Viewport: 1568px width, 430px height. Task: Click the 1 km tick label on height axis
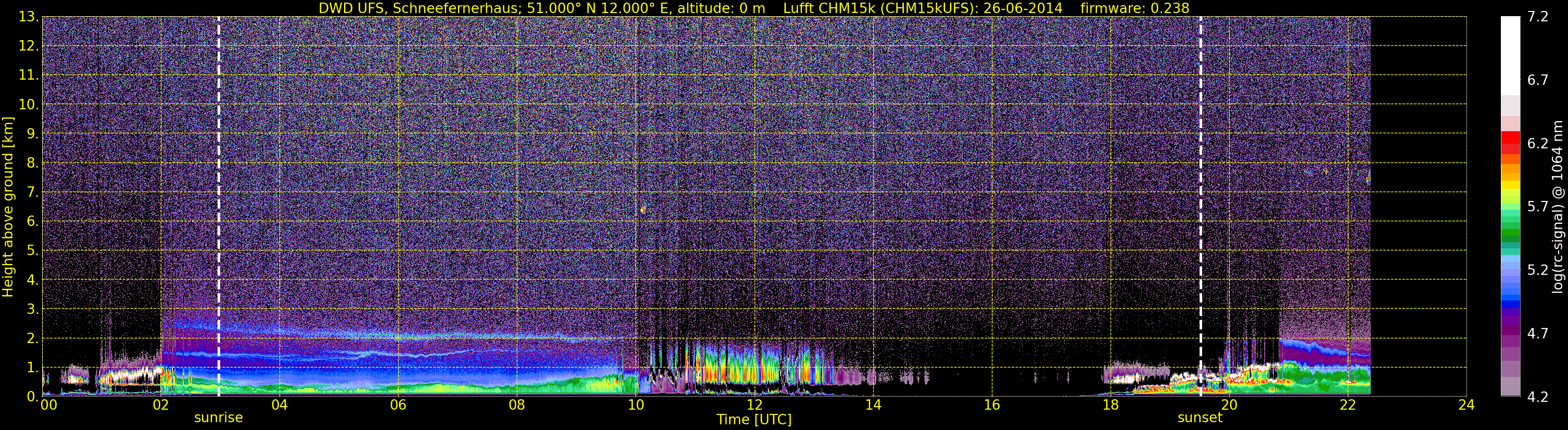(32, 368)
